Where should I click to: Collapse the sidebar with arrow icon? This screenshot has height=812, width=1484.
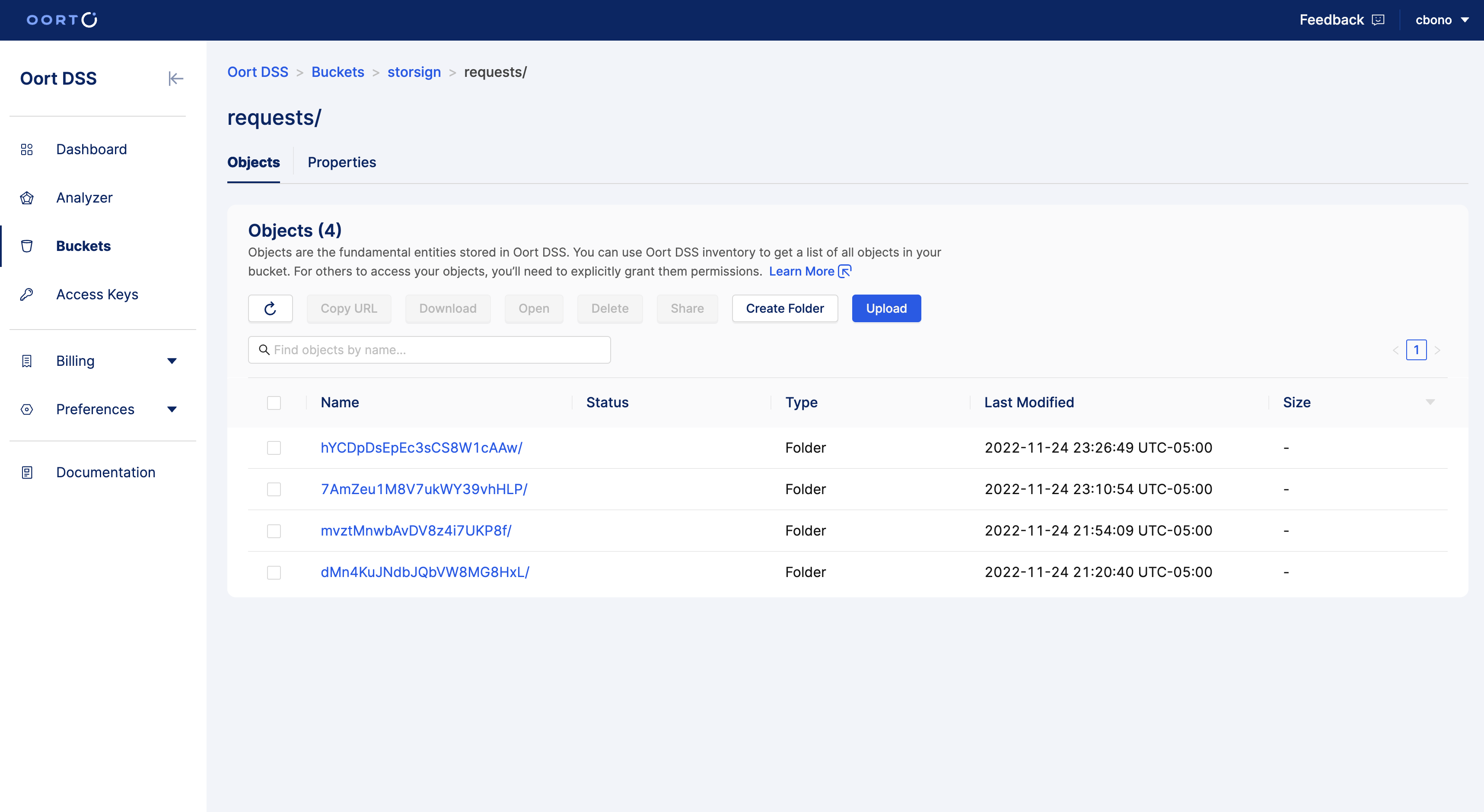tap(176, 78)
